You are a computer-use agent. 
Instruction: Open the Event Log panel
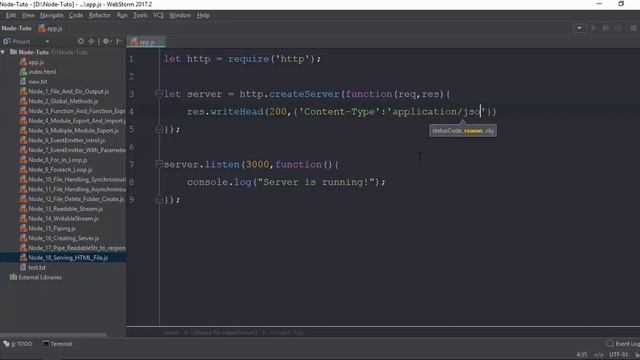click(x=623, y=344)
